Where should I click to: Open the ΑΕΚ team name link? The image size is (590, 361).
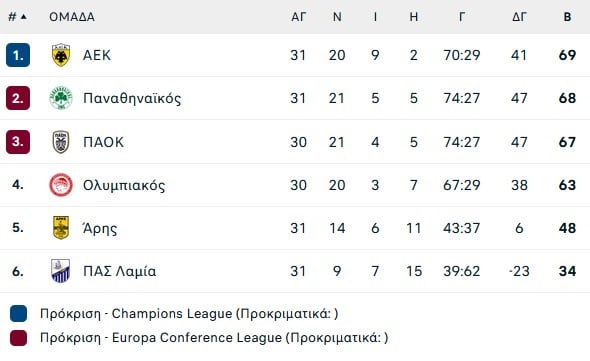click(97, 55)
